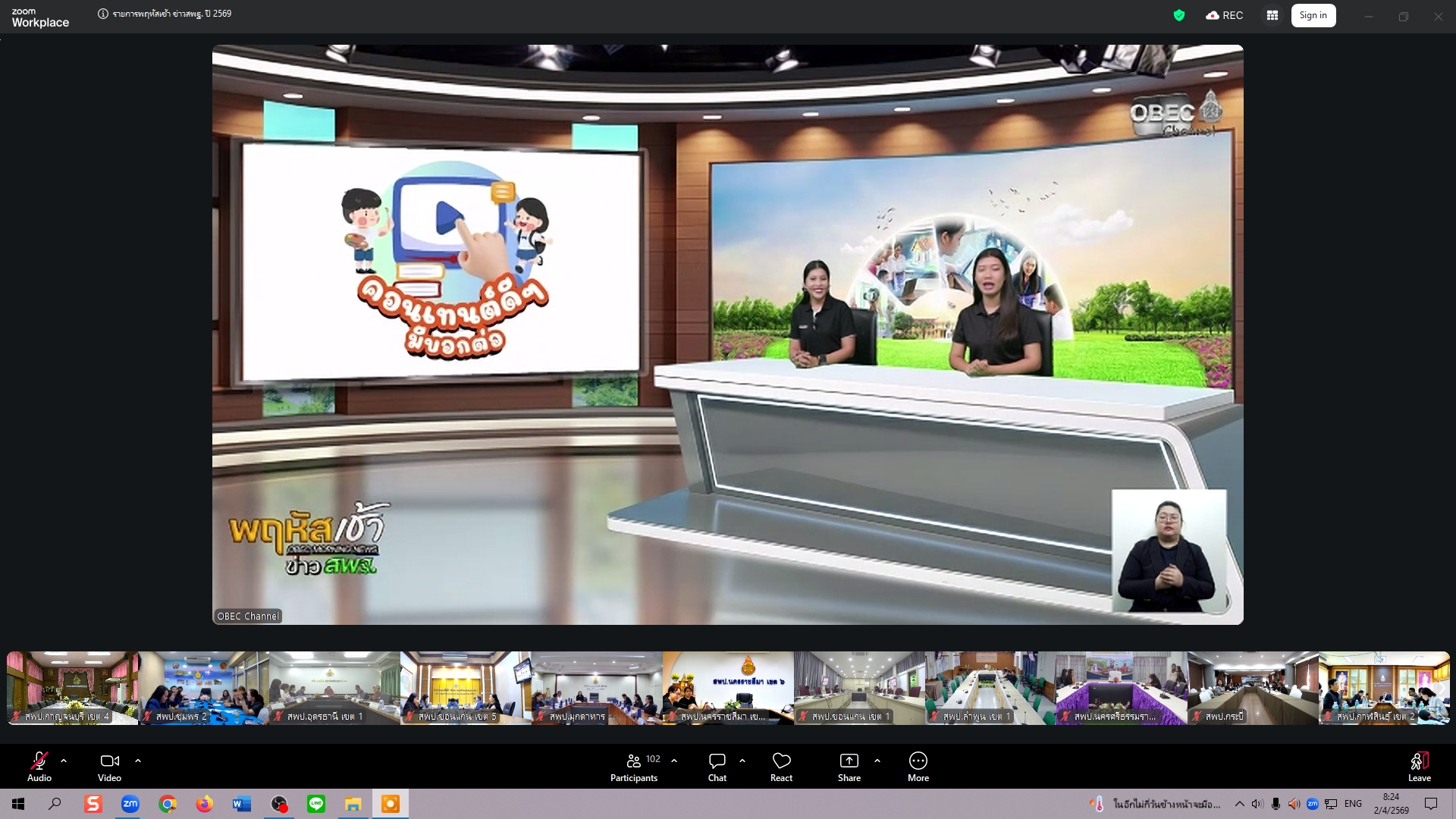
Task: Open the More options menu
Action: tap(918, 765)
